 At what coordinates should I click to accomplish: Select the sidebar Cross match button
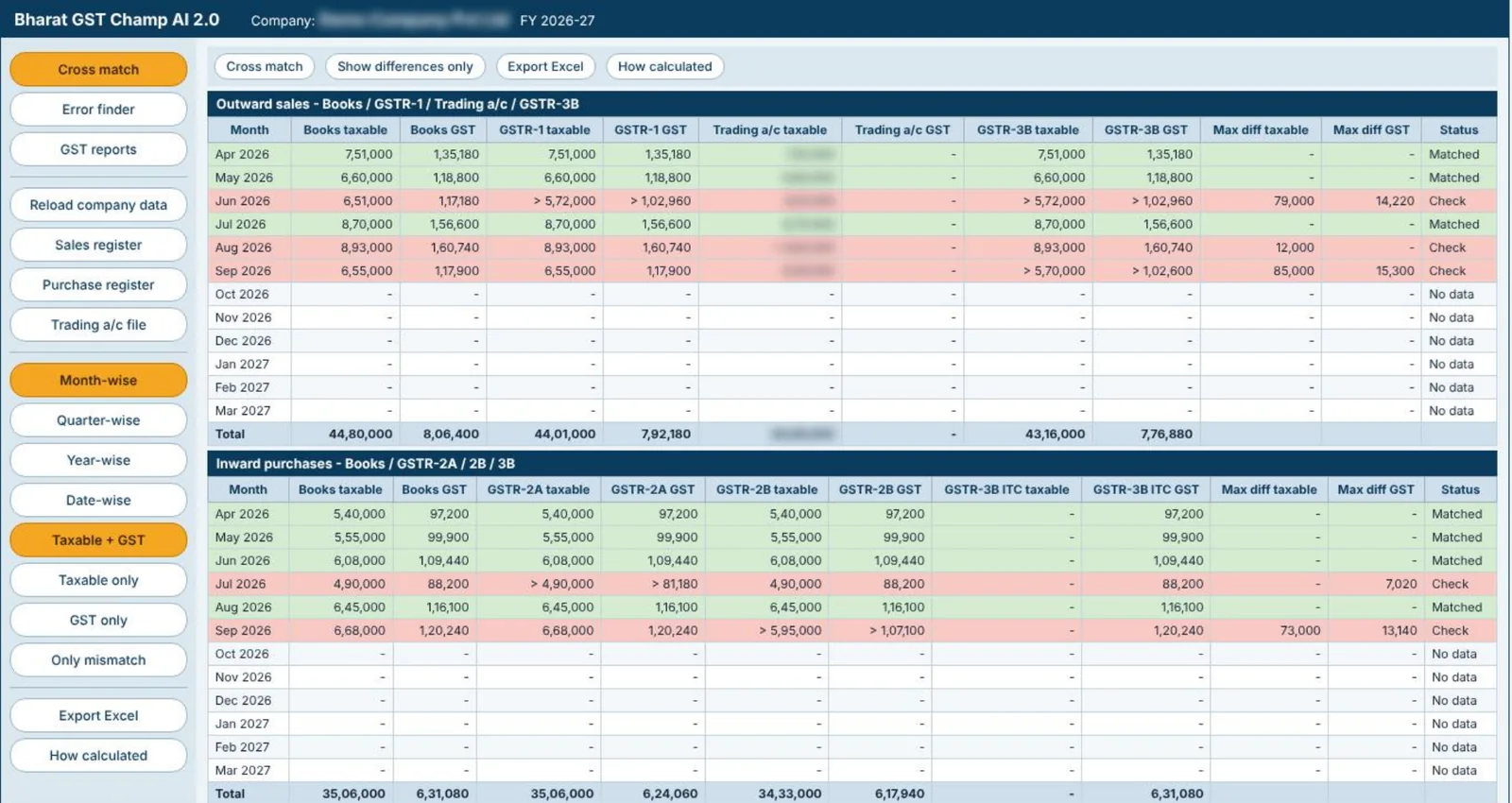click(98, 69)
